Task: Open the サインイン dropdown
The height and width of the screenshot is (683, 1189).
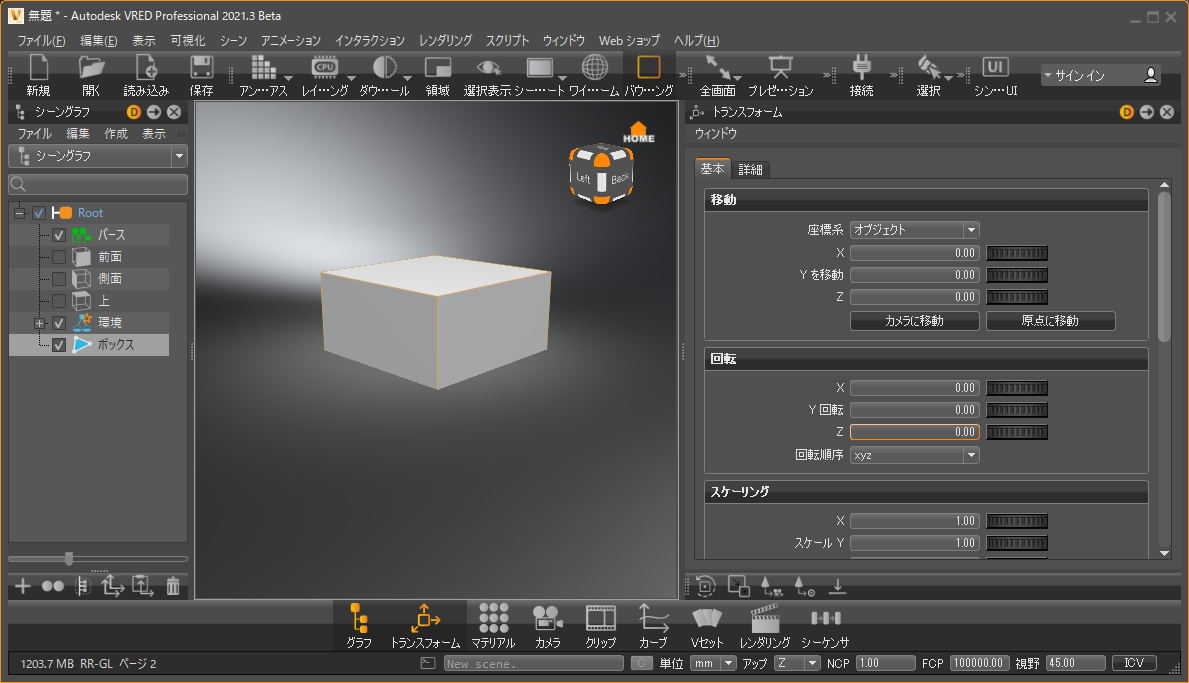Action: (x=1101, y=75)
